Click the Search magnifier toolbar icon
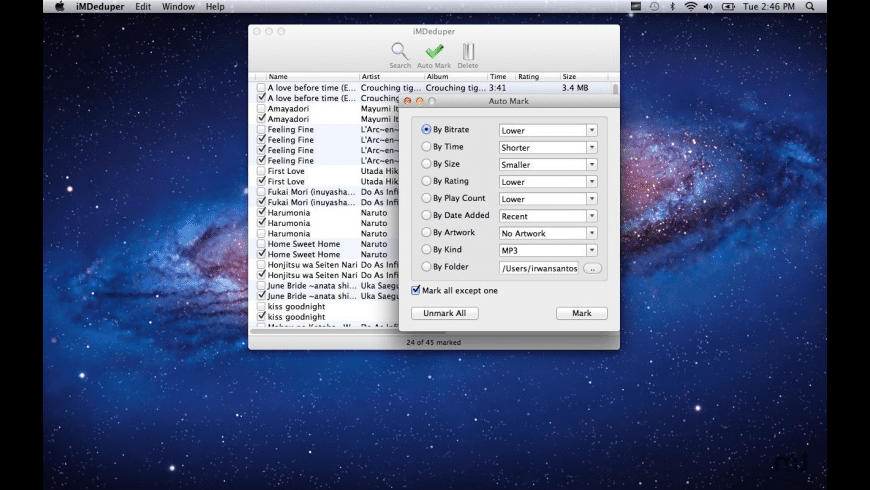Image resolution: width=870 pixels, height=490 pixels. coord(400,52)
